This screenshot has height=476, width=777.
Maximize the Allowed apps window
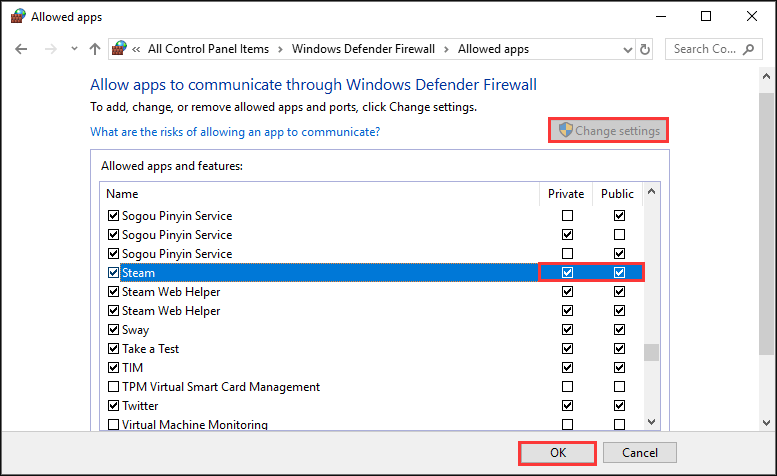706,16
